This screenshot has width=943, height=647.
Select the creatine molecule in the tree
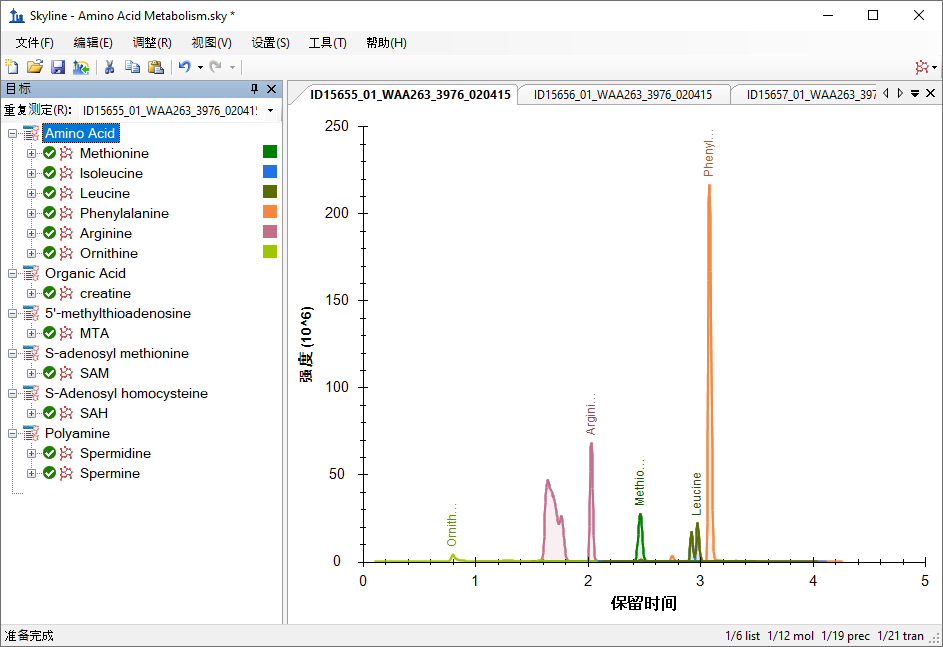pos(105,293)
